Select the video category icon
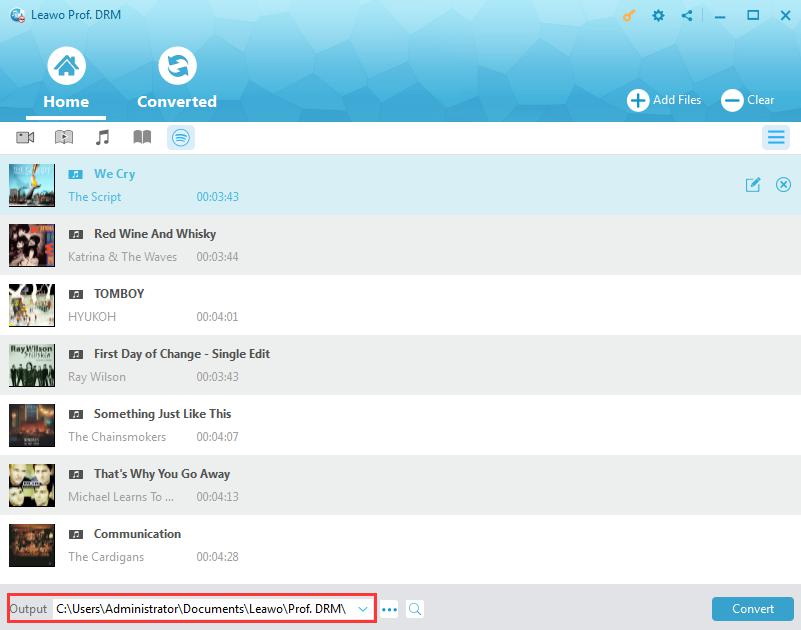801x630 pixels. point(25,137)
